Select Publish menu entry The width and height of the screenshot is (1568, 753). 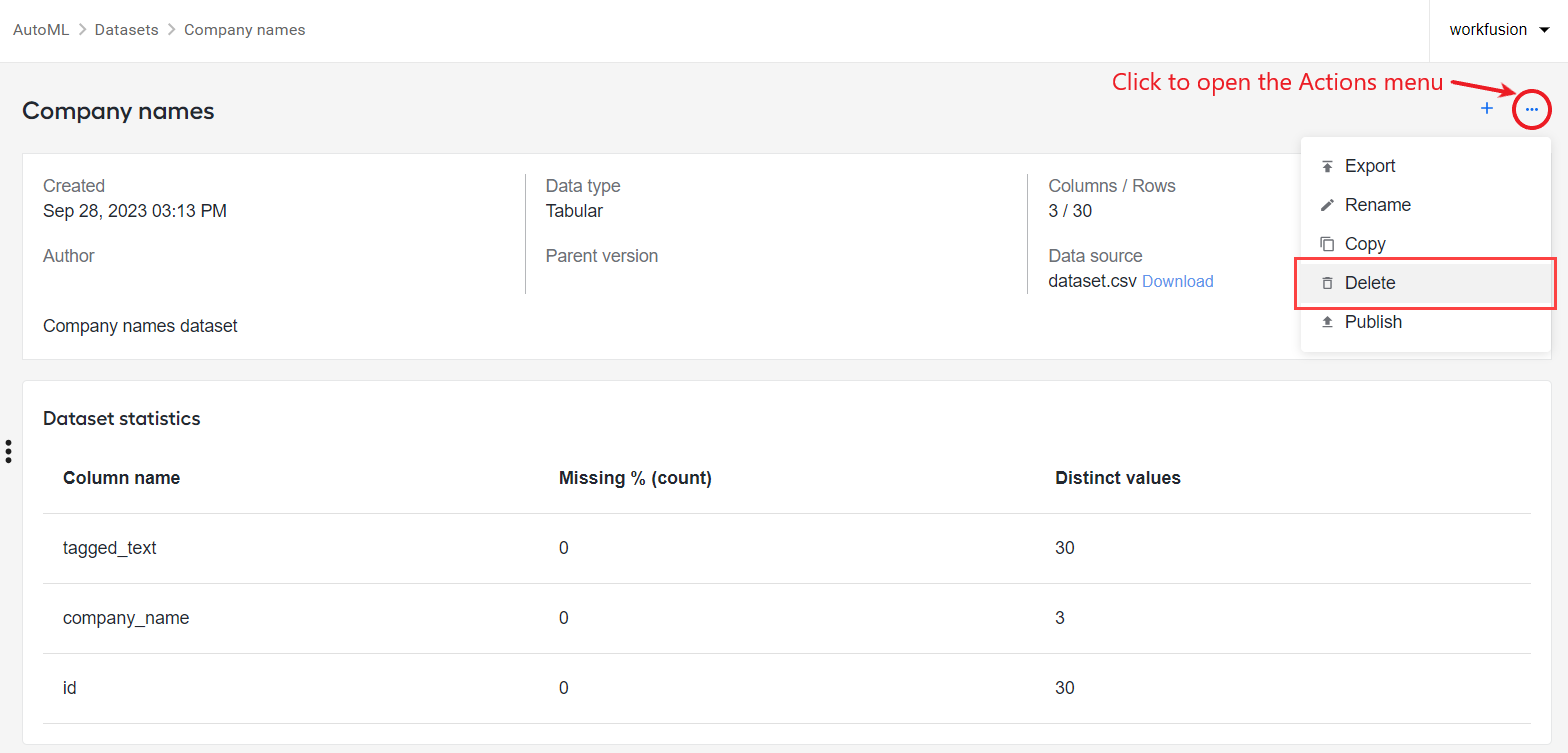pyautogui.click(x=1425, y=322)
